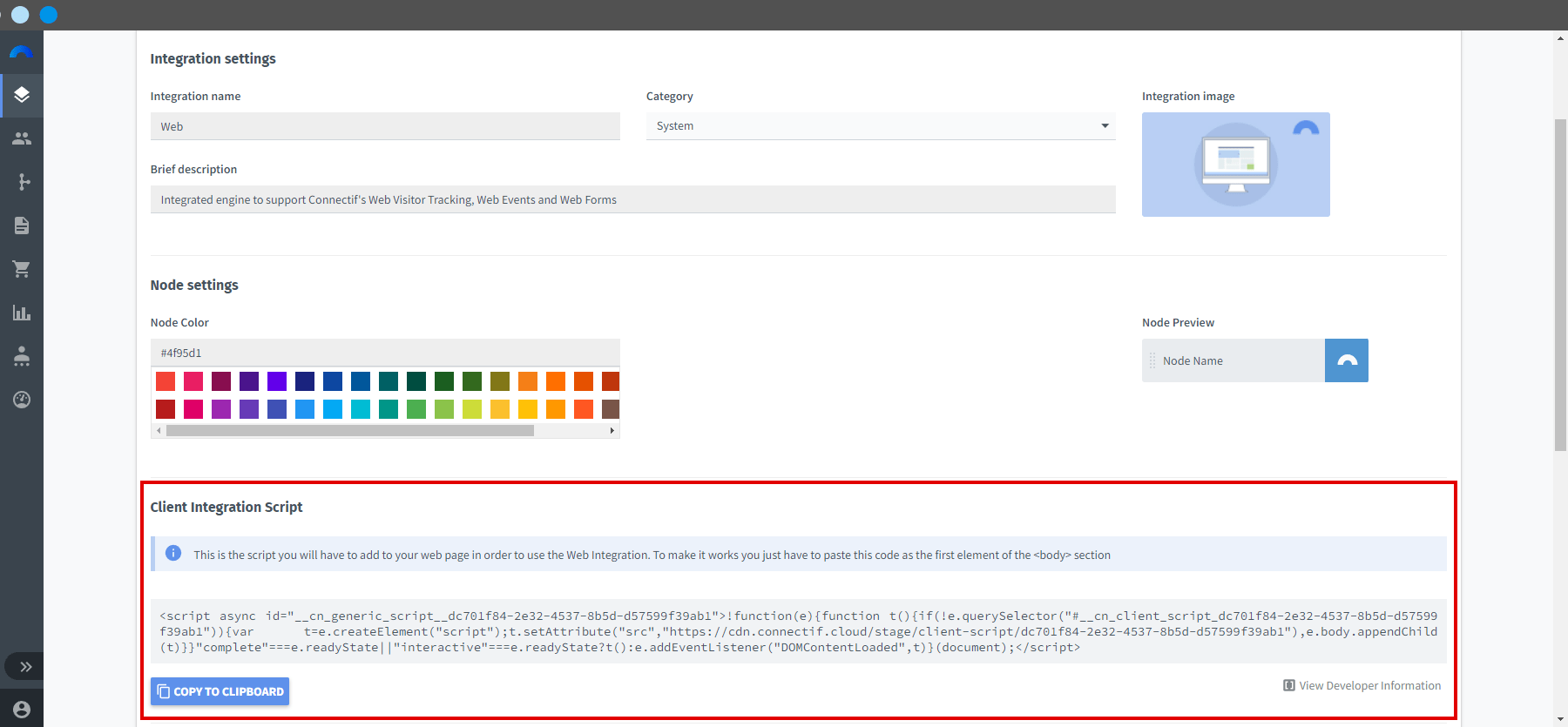Select the cyan swatch in second row
The image size is (1568, 727).
tap(361, 409)
